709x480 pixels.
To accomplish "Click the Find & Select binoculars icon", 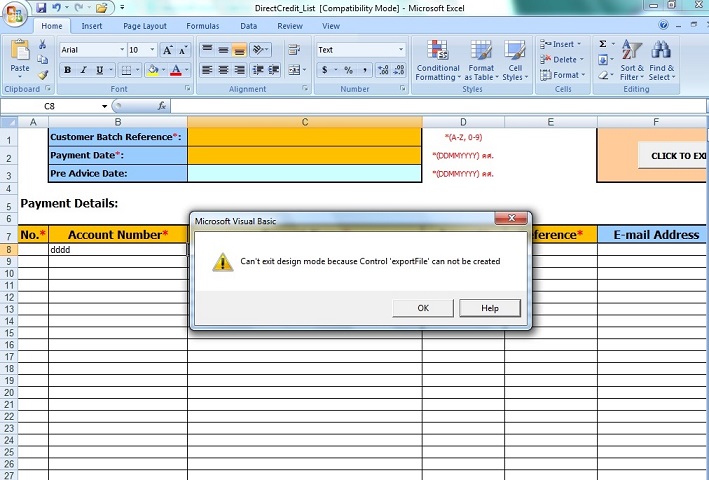I will pos(660,51).
